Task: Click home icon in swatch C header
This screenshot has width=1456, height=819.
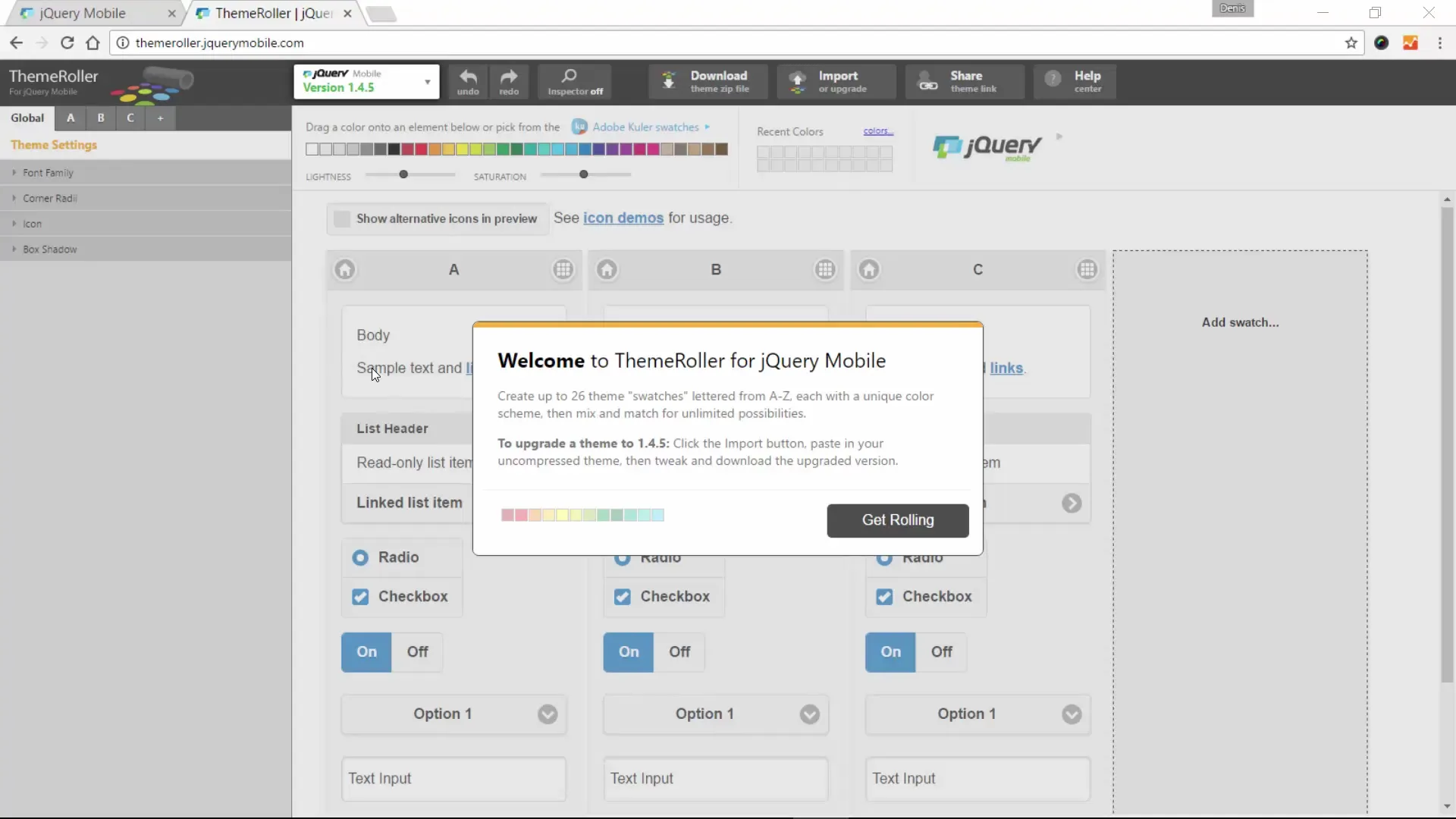Action: click(869, 269)
